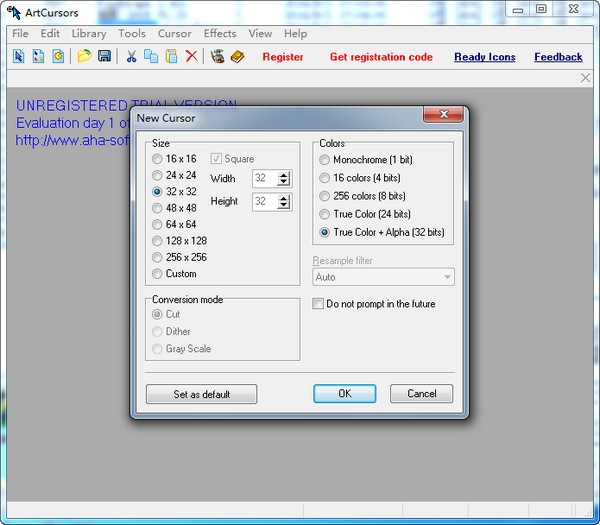The image size is (600, 525).
Task: Click the Cut scissors icon
Action: click(x=131, y=57)
